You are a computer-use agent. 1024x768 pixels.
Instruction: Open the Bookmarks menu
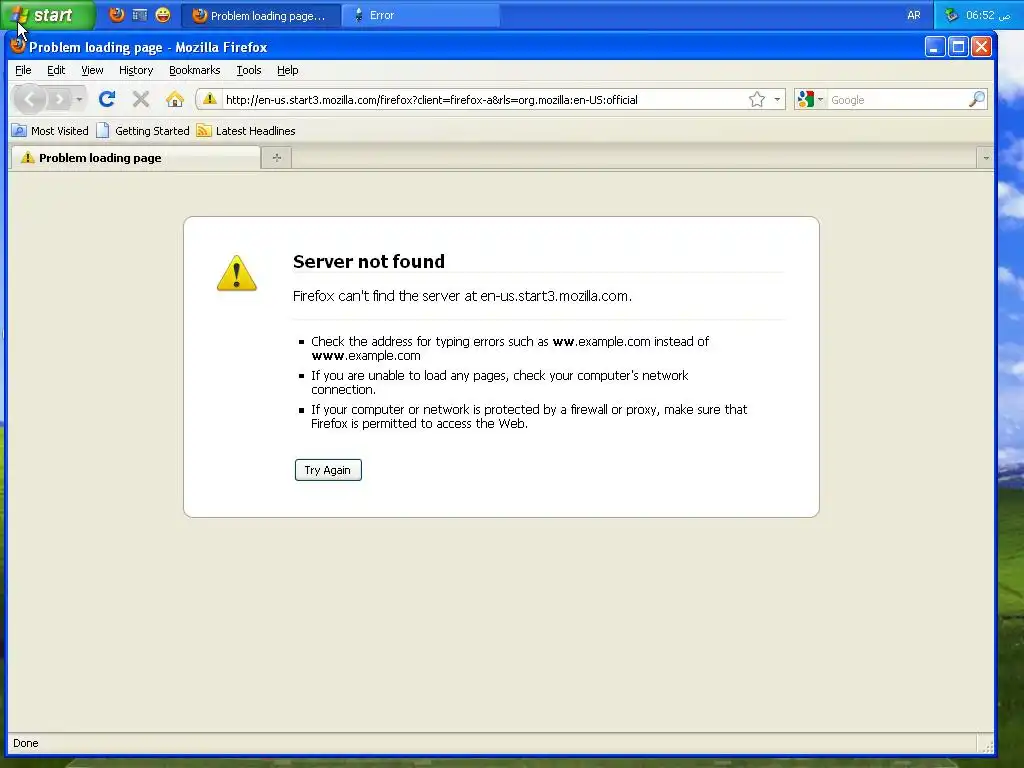tap(195, 70)
